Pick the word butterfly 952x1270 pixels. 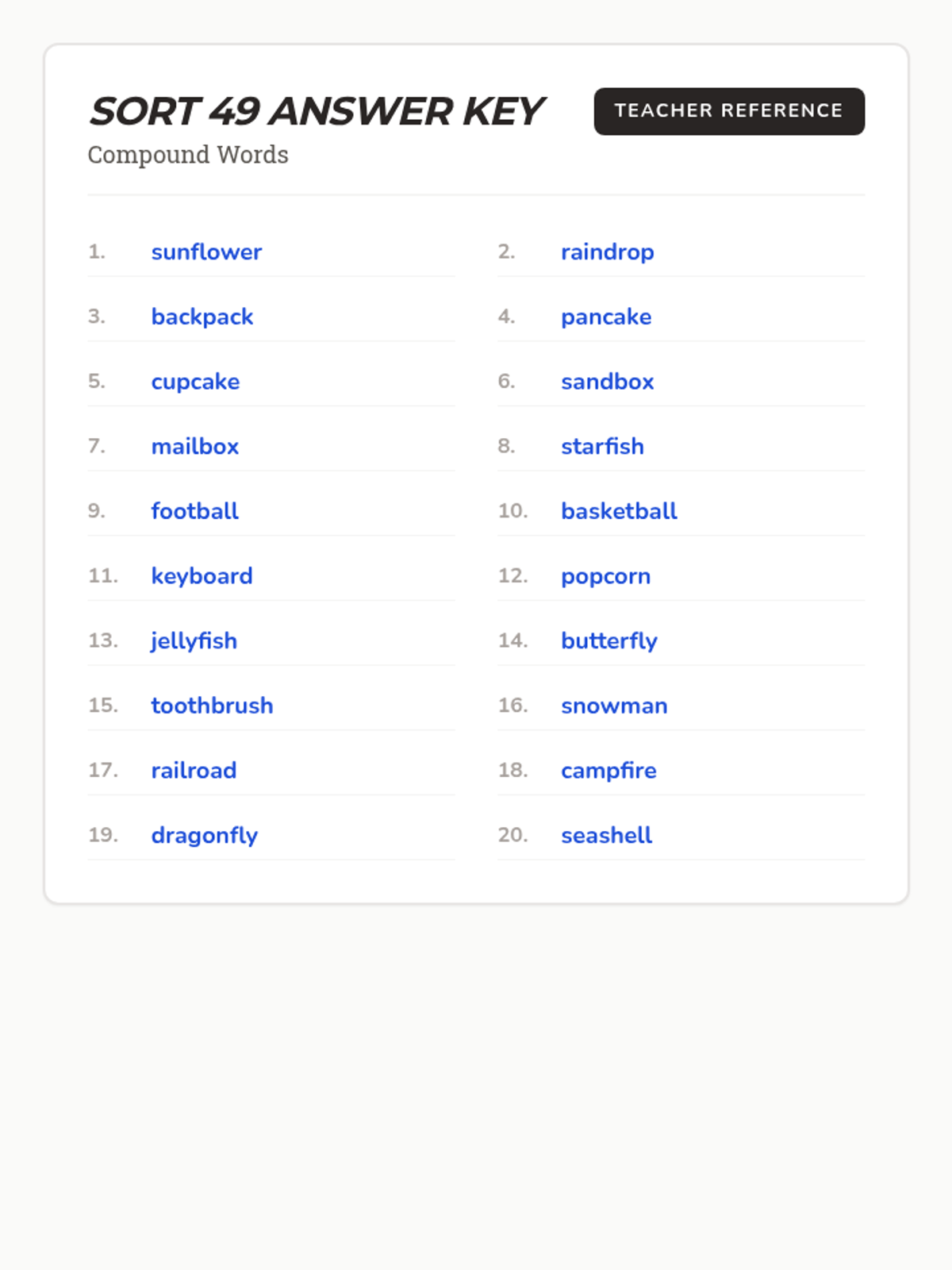click(x=608, y=641)
